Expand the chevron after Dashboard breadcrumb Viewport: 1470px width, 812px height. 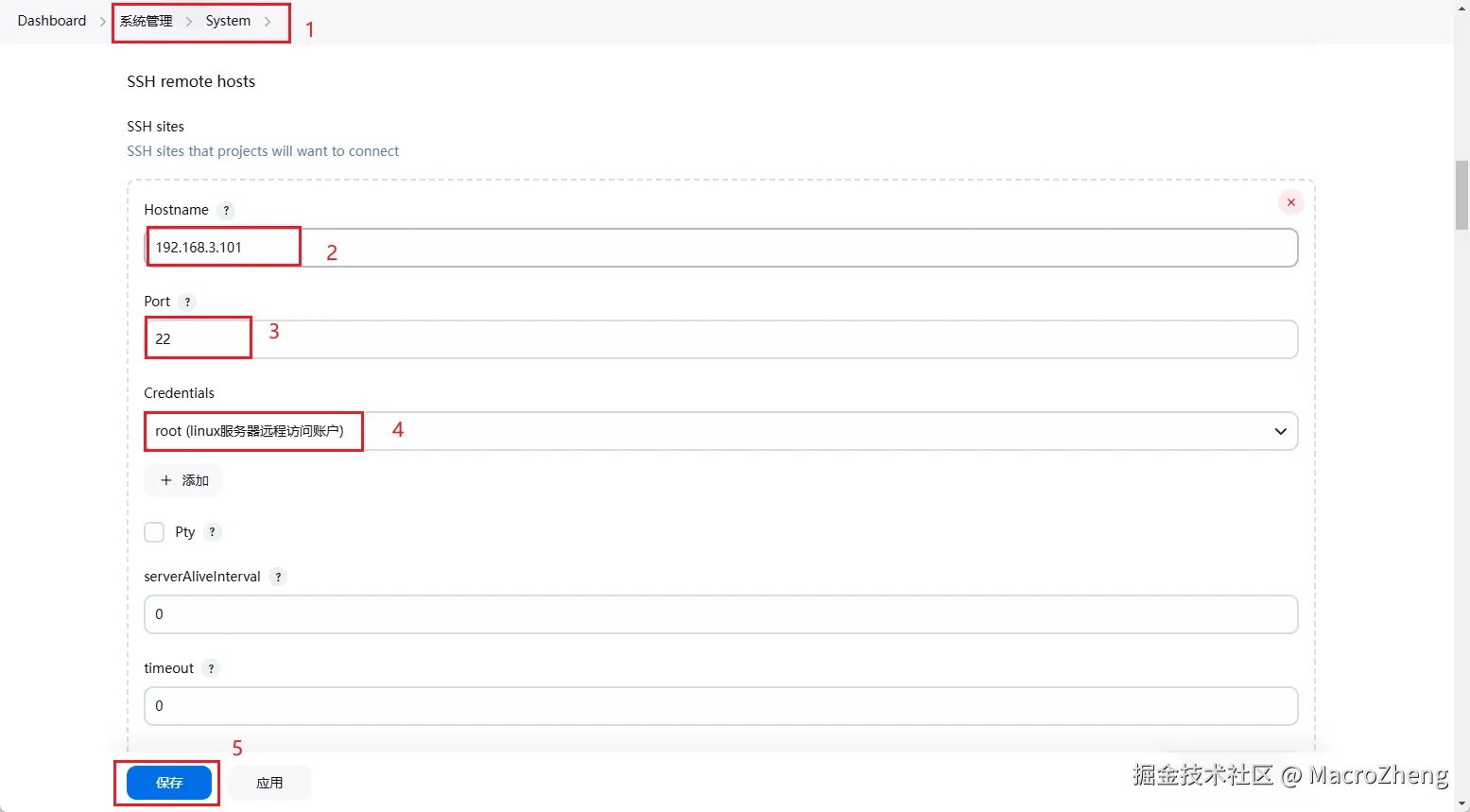(103, 21)
